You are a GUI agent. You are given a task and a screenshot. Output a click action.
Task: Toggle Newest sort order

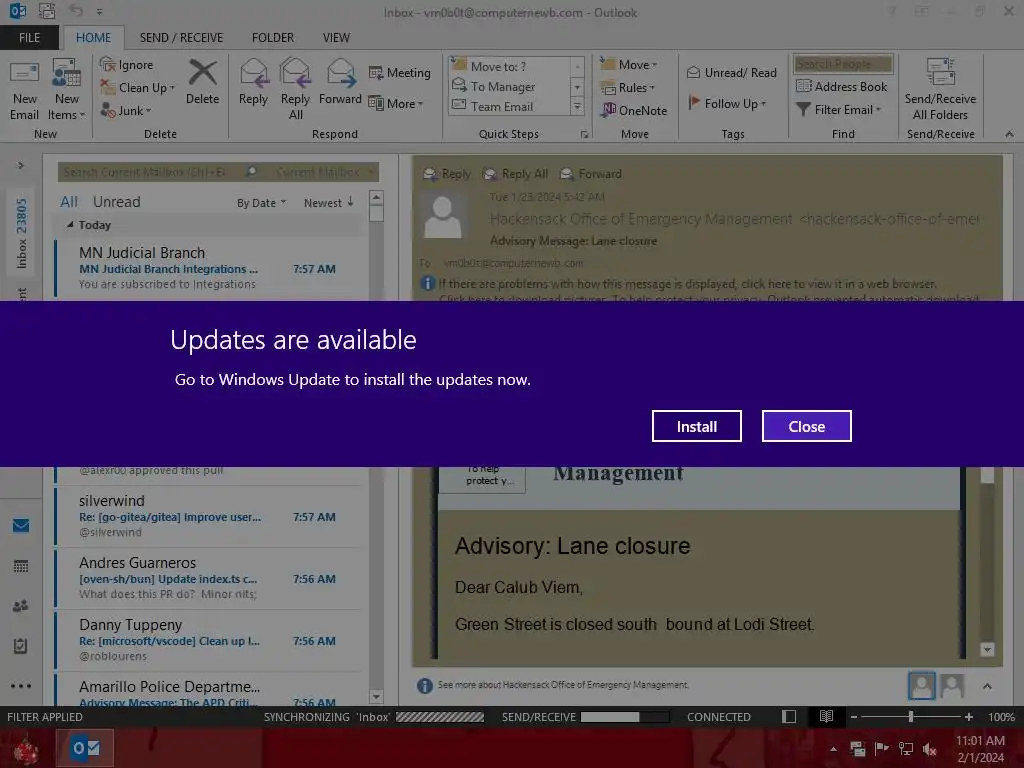pyautogui.click(x=328, y=203)
